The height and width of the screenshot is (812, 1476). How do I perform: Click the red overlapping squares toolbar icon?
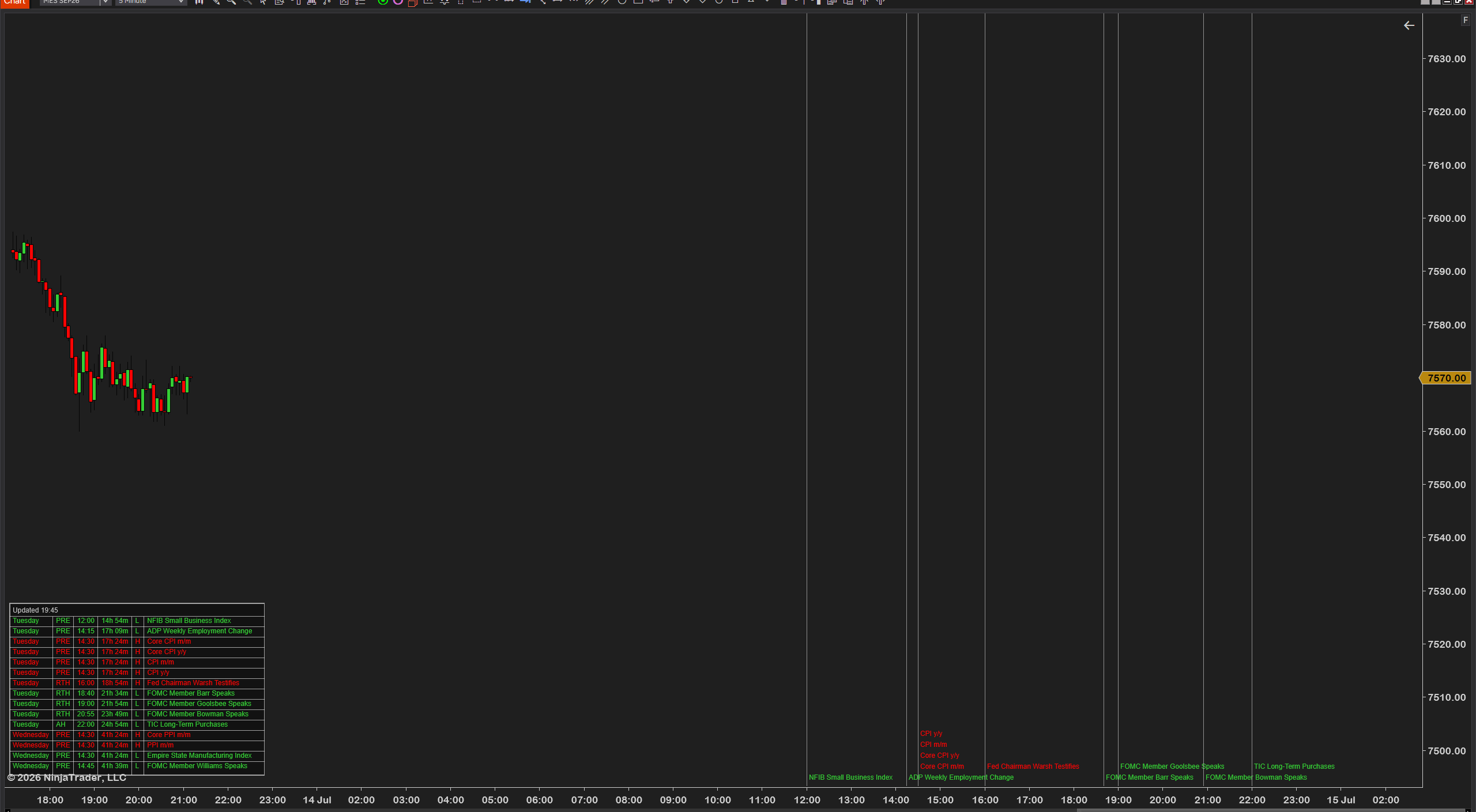[x=412, y=2]
